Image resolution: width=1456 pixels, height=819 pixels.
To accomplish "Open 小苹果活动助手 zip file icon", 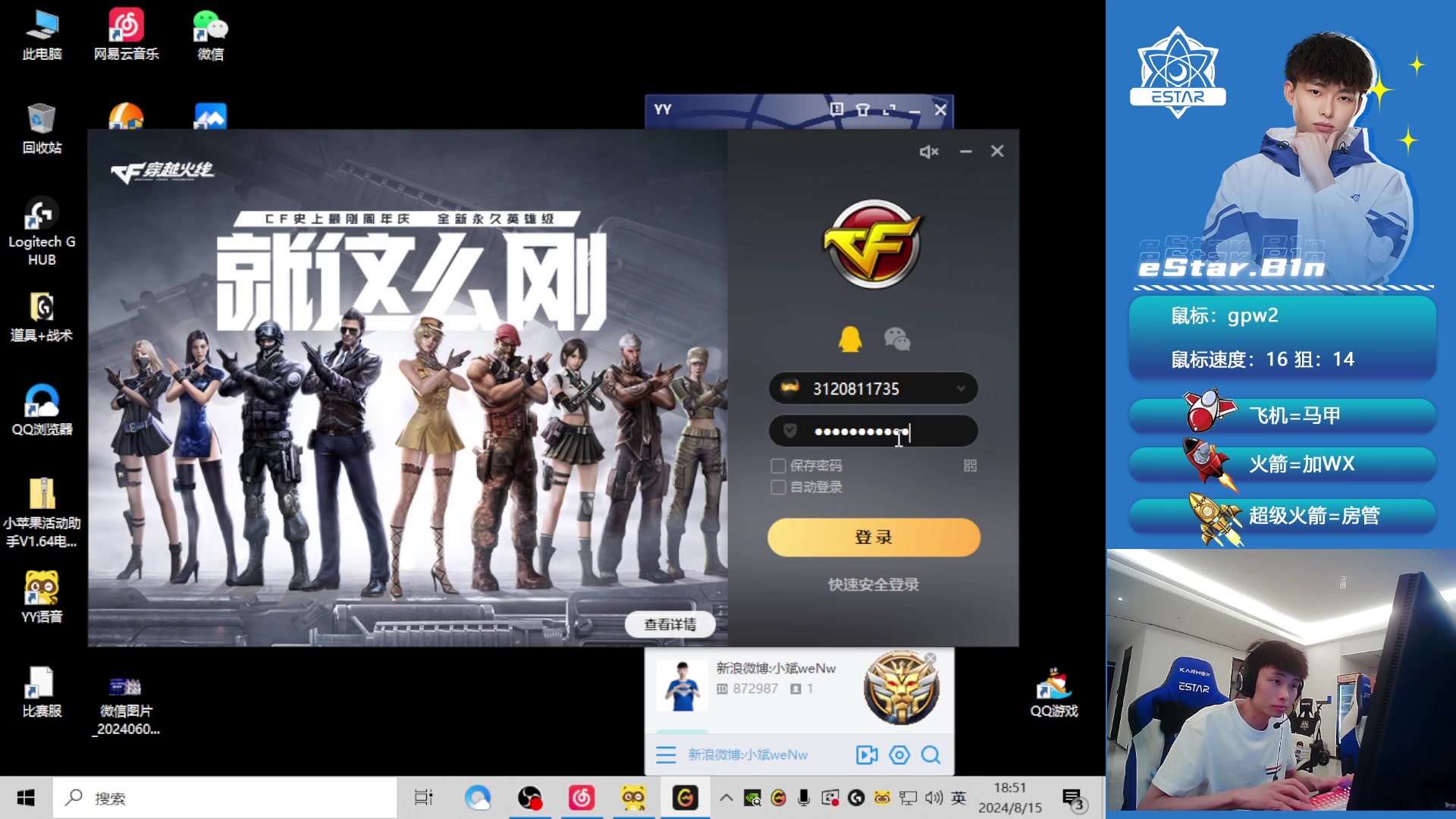I will (42, 513).
